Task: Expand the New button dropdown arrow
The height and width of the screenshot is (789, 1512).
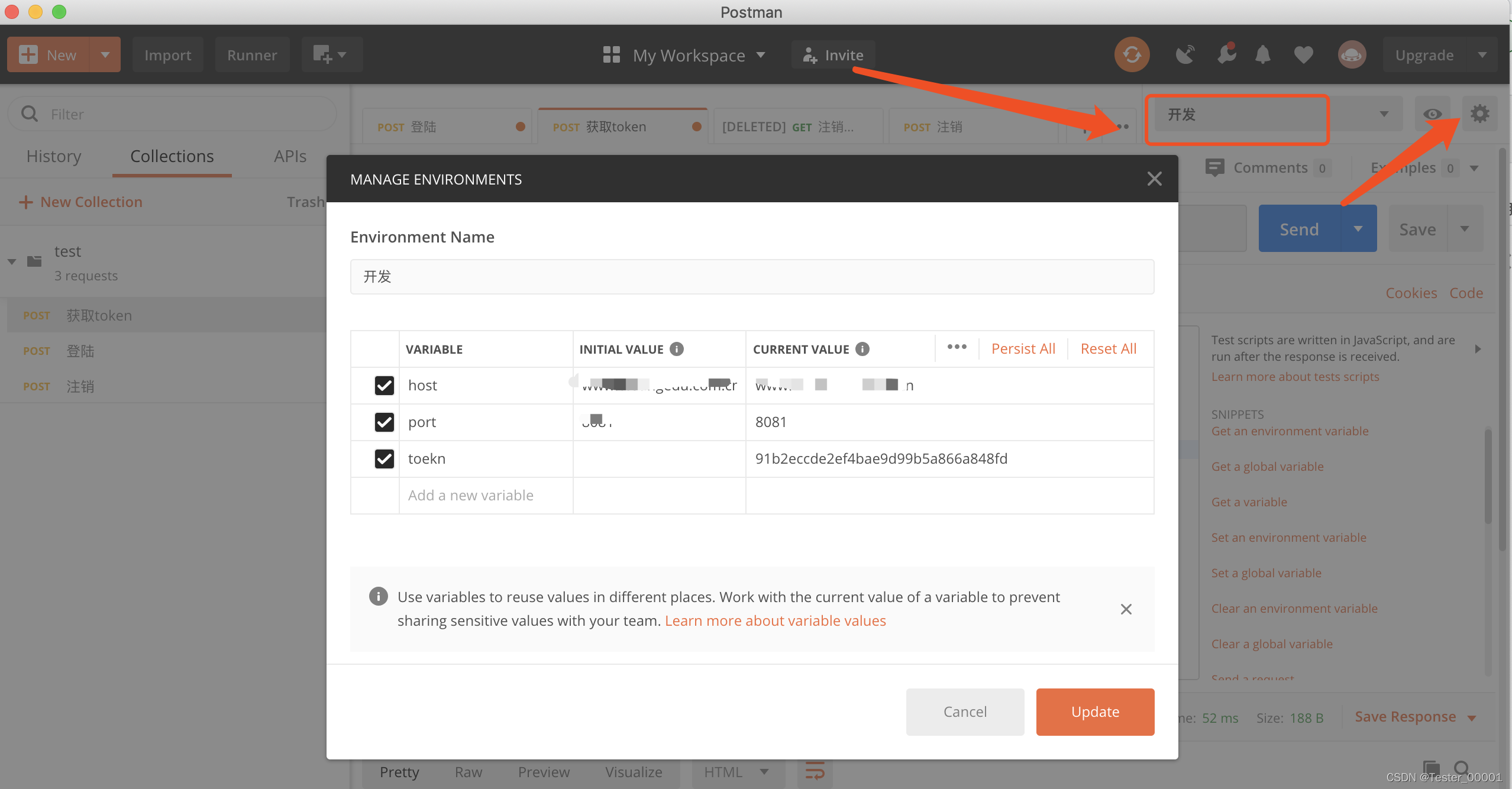Action: [x=105, y=55]
